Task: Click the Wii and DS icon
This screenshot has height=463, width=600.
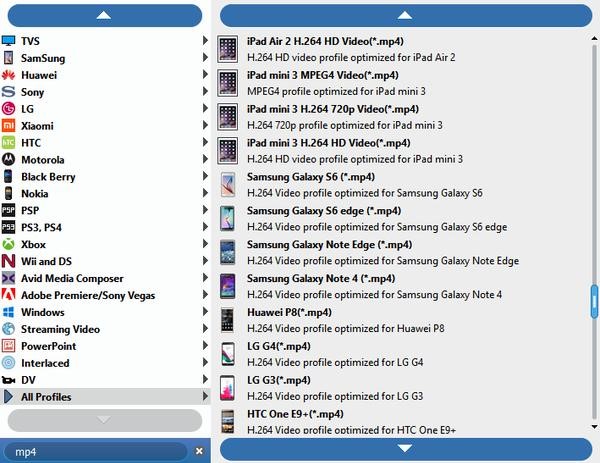Action: click(8, 261)
